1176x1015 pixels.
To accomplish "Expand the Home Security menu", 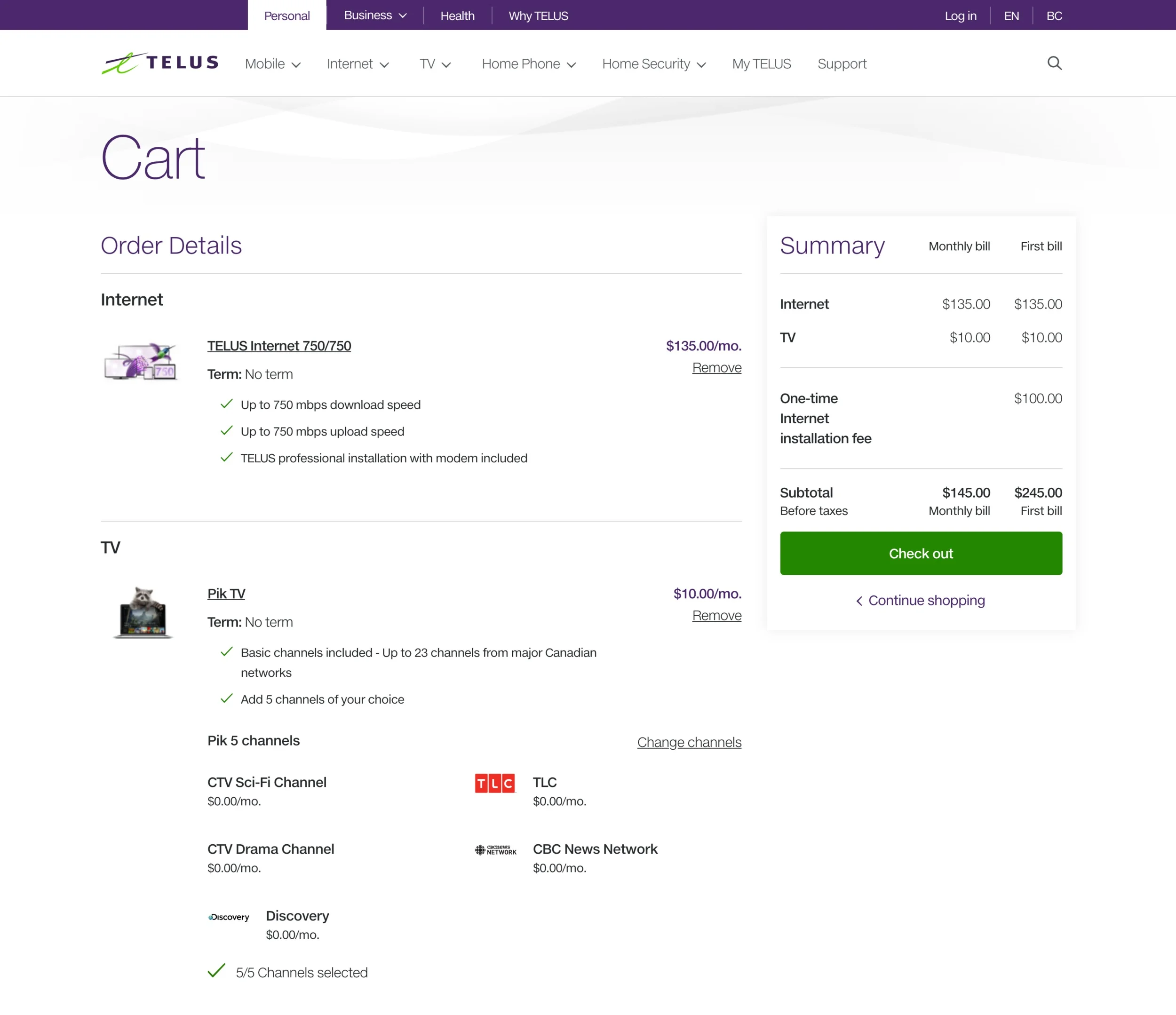I will click(654, 64).
